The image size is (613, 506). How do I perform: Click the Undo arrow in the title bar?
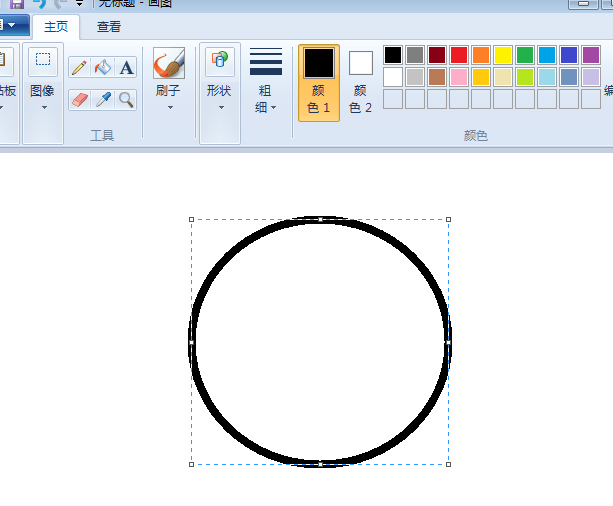click(x=39, y=4)
